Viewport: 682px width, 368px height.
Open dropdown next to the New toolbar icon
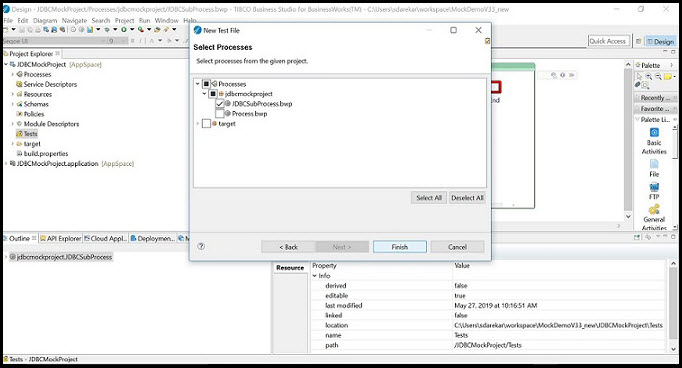pos(13,30)
